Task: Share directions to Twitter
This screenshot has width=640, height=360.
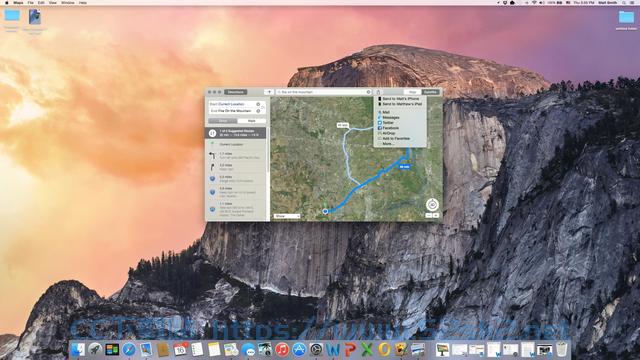Action: coord(400,122)
